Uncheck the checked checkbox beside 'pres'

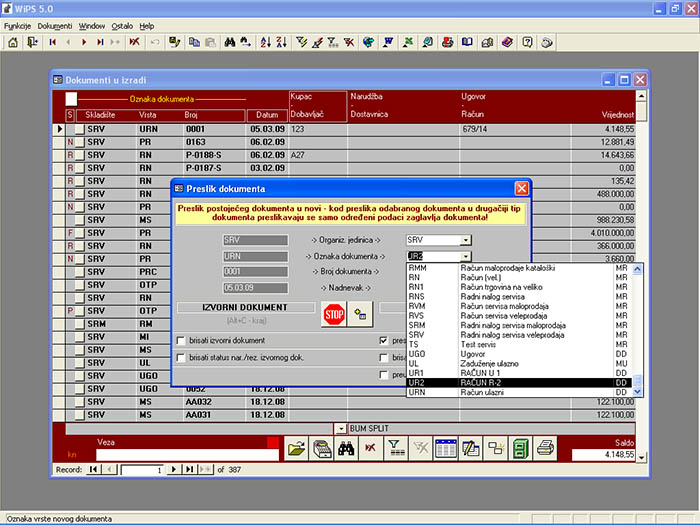(383, 341)
